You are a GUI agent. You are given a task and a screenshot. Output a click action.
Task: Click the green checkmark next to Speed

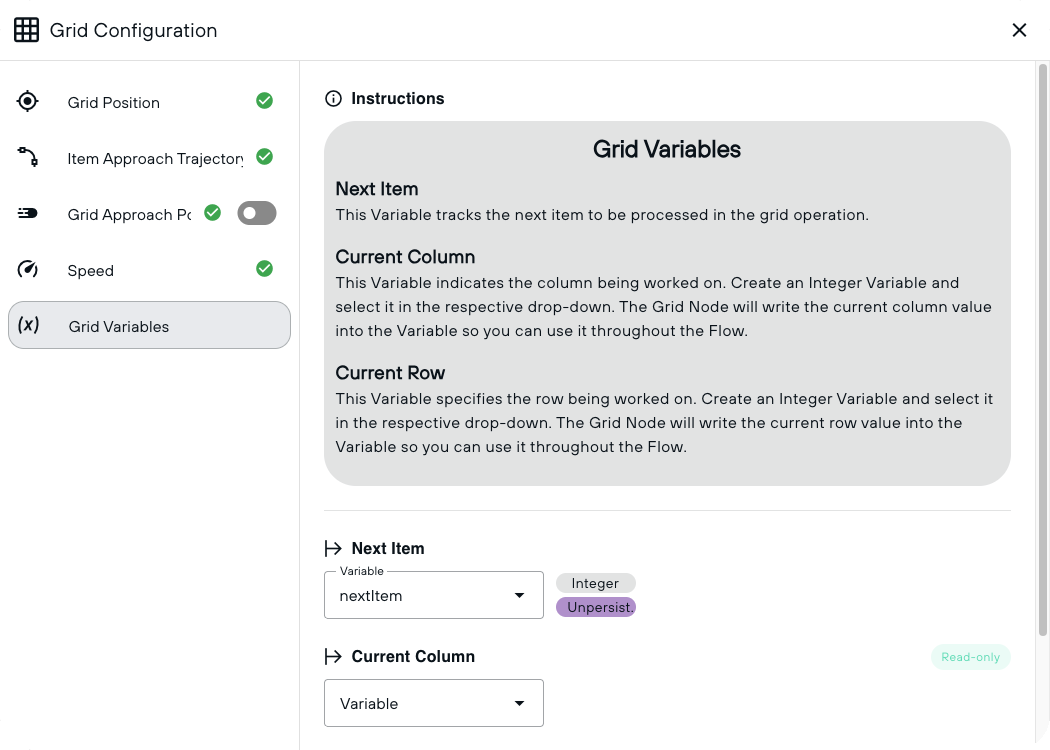tap(265, 269)
